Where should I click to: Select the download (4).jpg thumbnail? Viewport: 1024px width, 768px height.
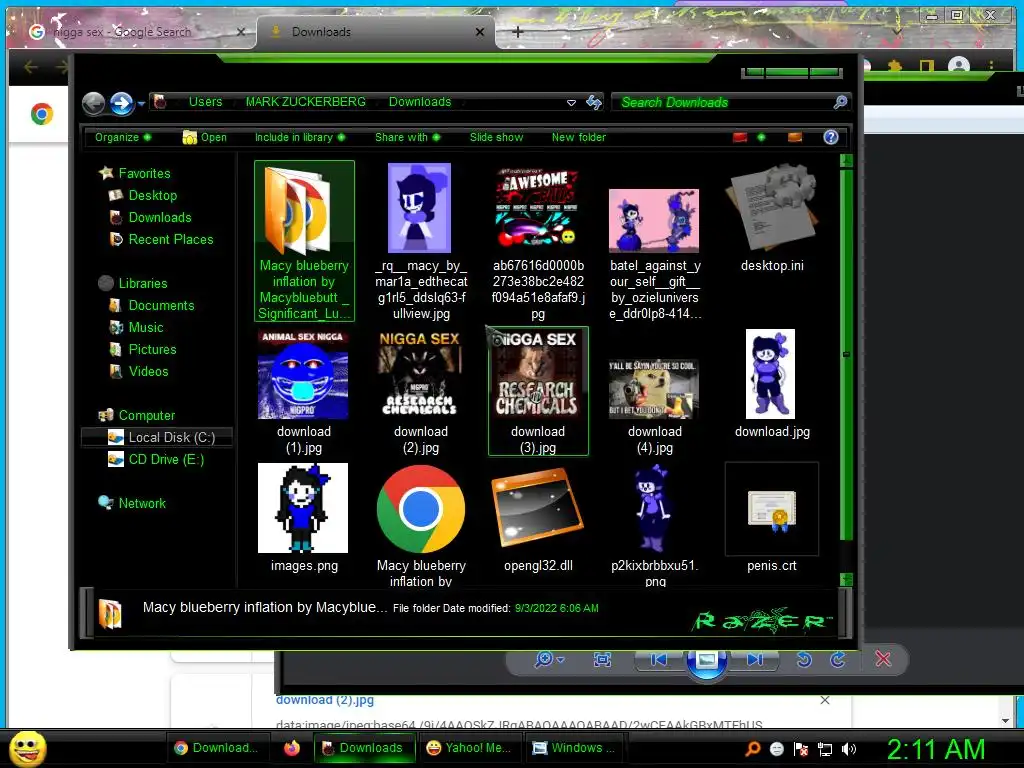(x=654, y=405)
